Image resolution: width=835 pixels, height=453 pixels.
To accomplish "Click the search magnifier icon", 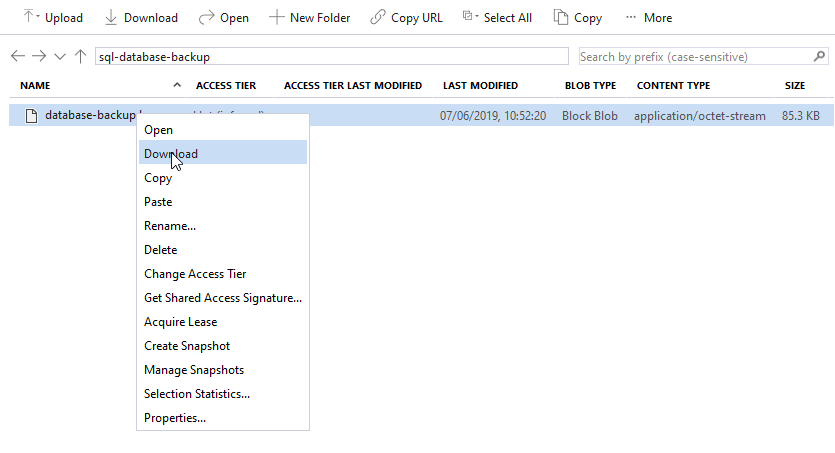I will [x=820, y=56].
